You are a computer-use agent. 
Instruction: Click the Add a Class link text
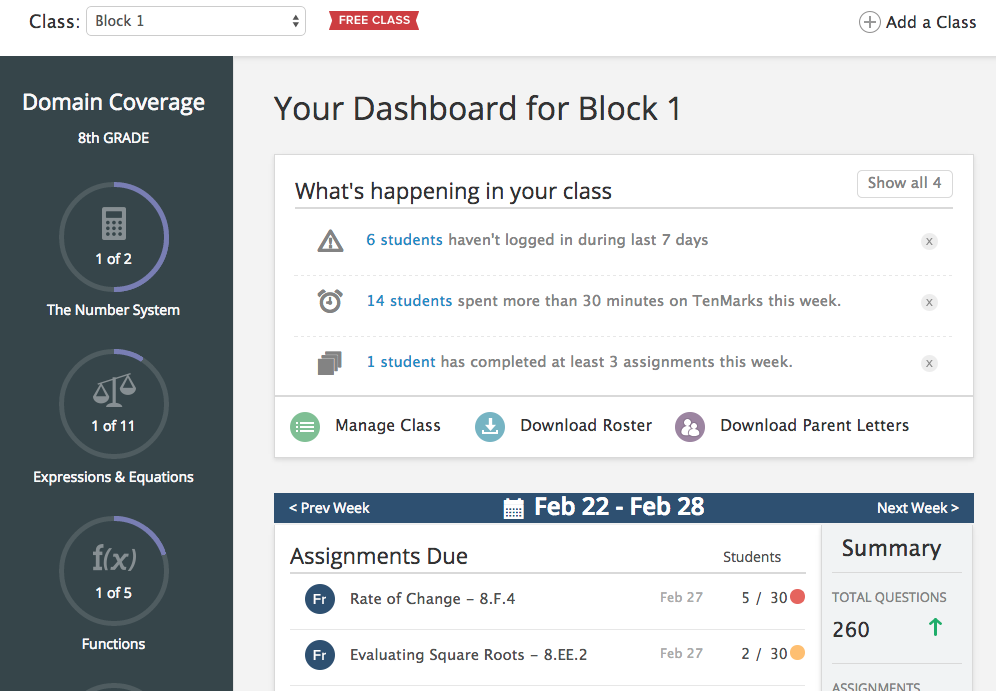pos(931,22)
